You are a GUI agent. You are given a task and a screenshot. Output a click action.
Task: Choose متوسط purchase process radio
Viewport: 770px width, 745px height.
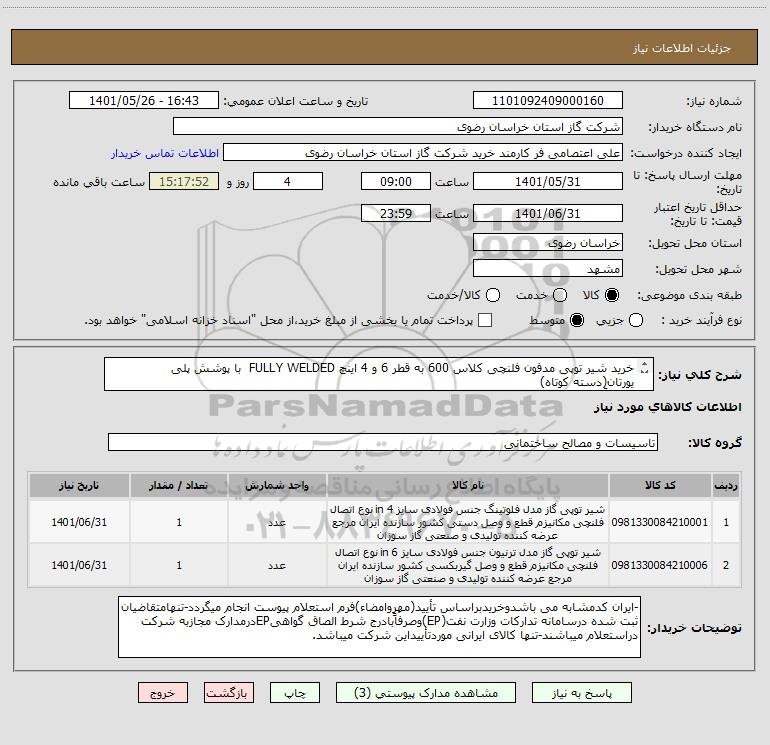[x=577, y=320]
